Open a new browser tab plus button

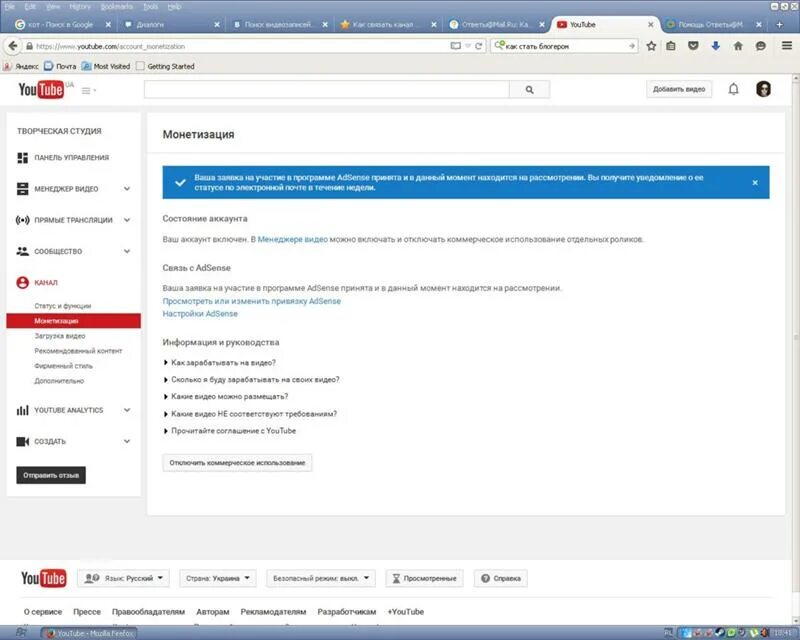click(779, 24)
